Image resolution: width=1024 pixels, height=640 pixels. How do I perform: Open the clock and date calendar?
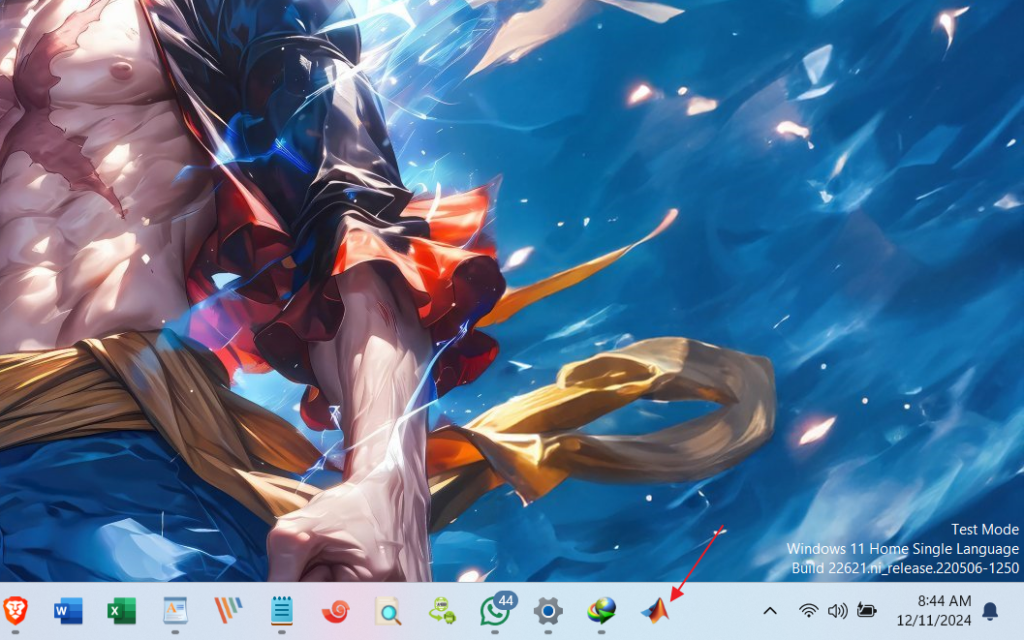coord(944,610)
